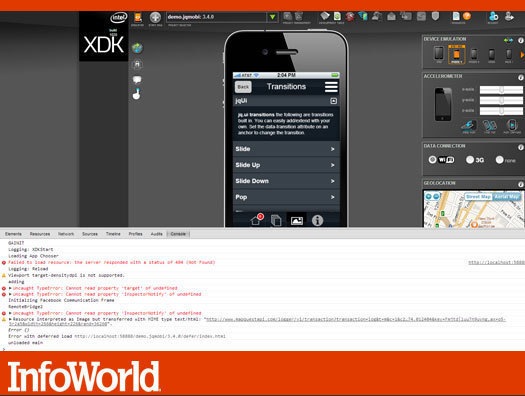Screen dimensions: 525x396
Task: Open the hamburger menu in the phone header
Action: click(331, 87)
